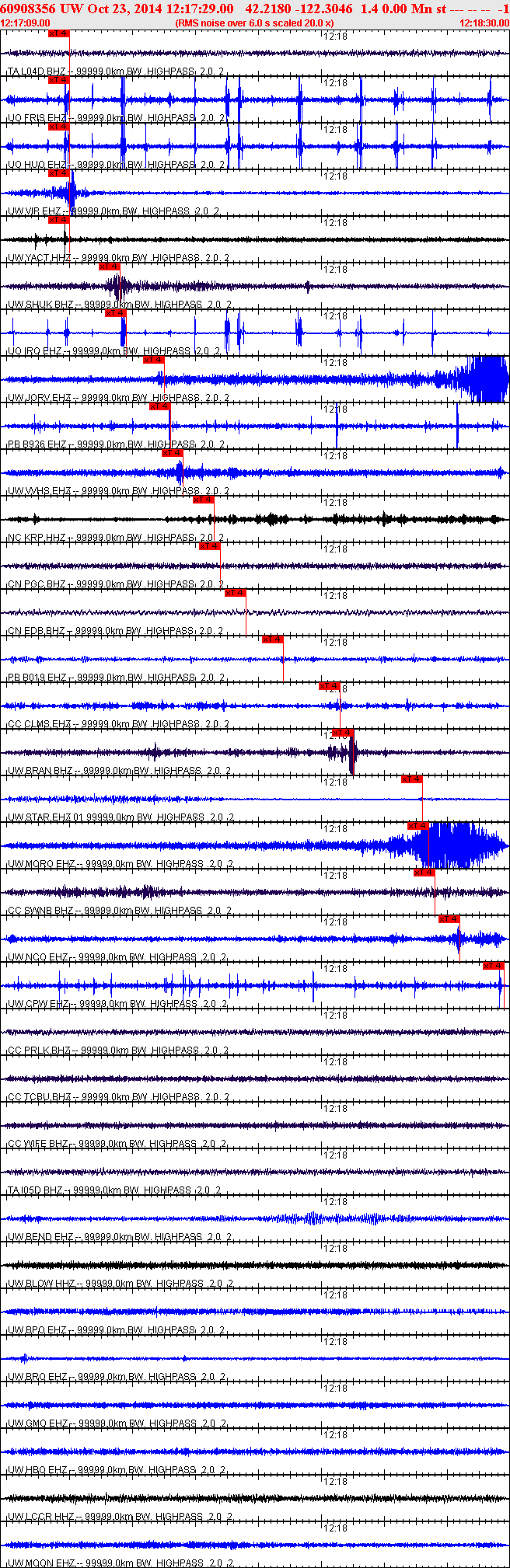Select the CC SWNB BHZ station label
The width and height of the screenshot is (510, 1568).
pos(40,911)
